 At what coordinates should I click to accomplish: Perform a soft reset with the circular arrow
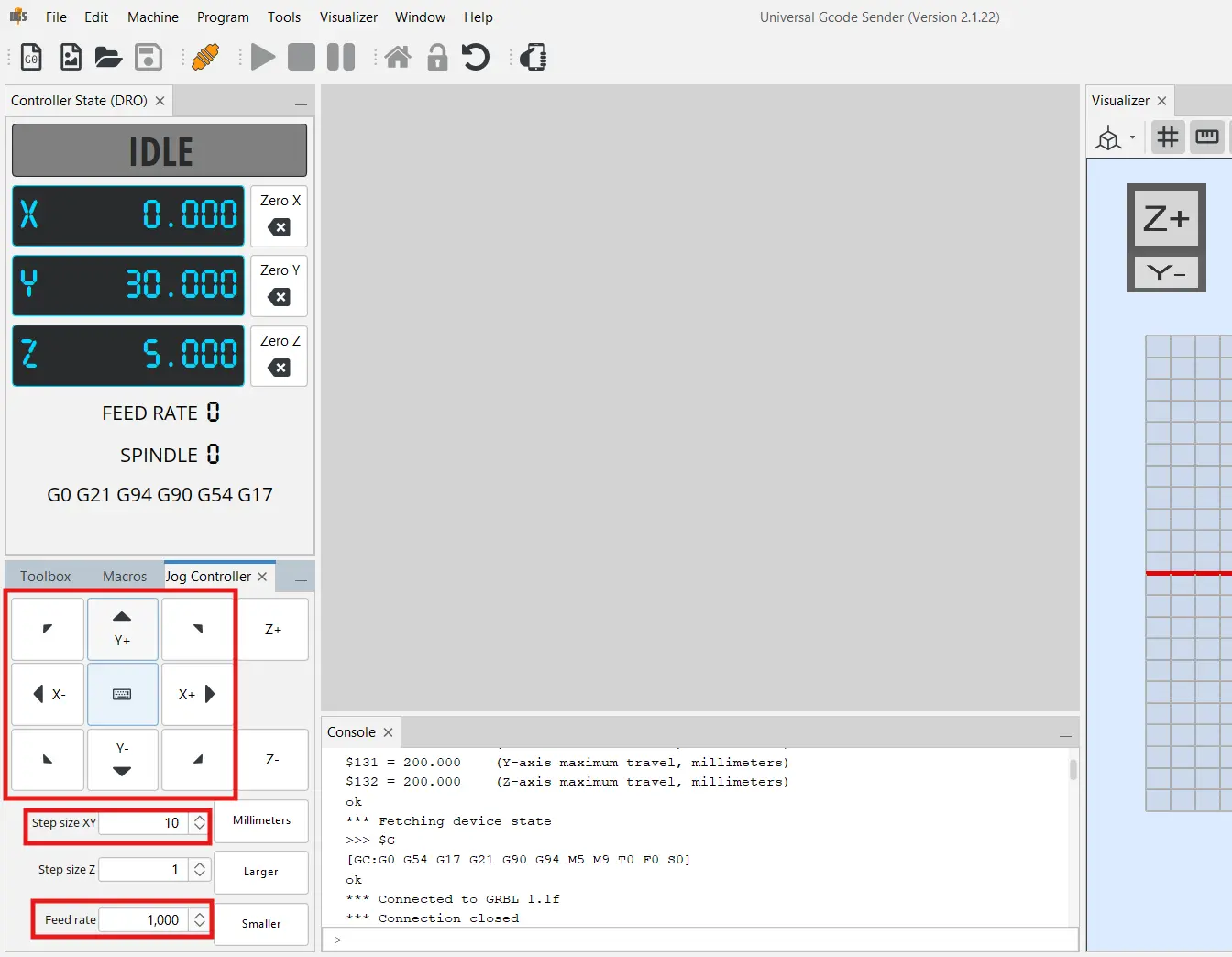[476, 57]
